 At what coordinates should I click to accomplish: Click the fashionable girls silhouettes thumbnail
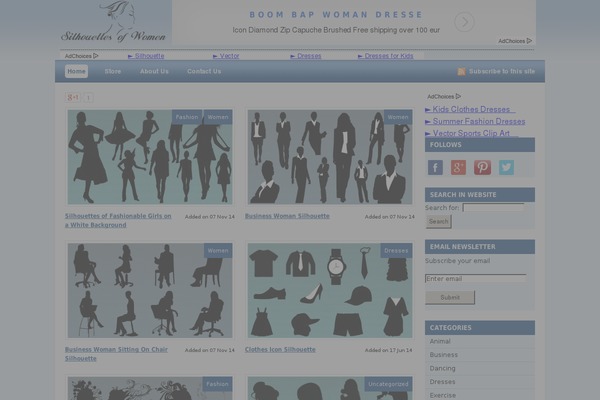pos(150,157)
